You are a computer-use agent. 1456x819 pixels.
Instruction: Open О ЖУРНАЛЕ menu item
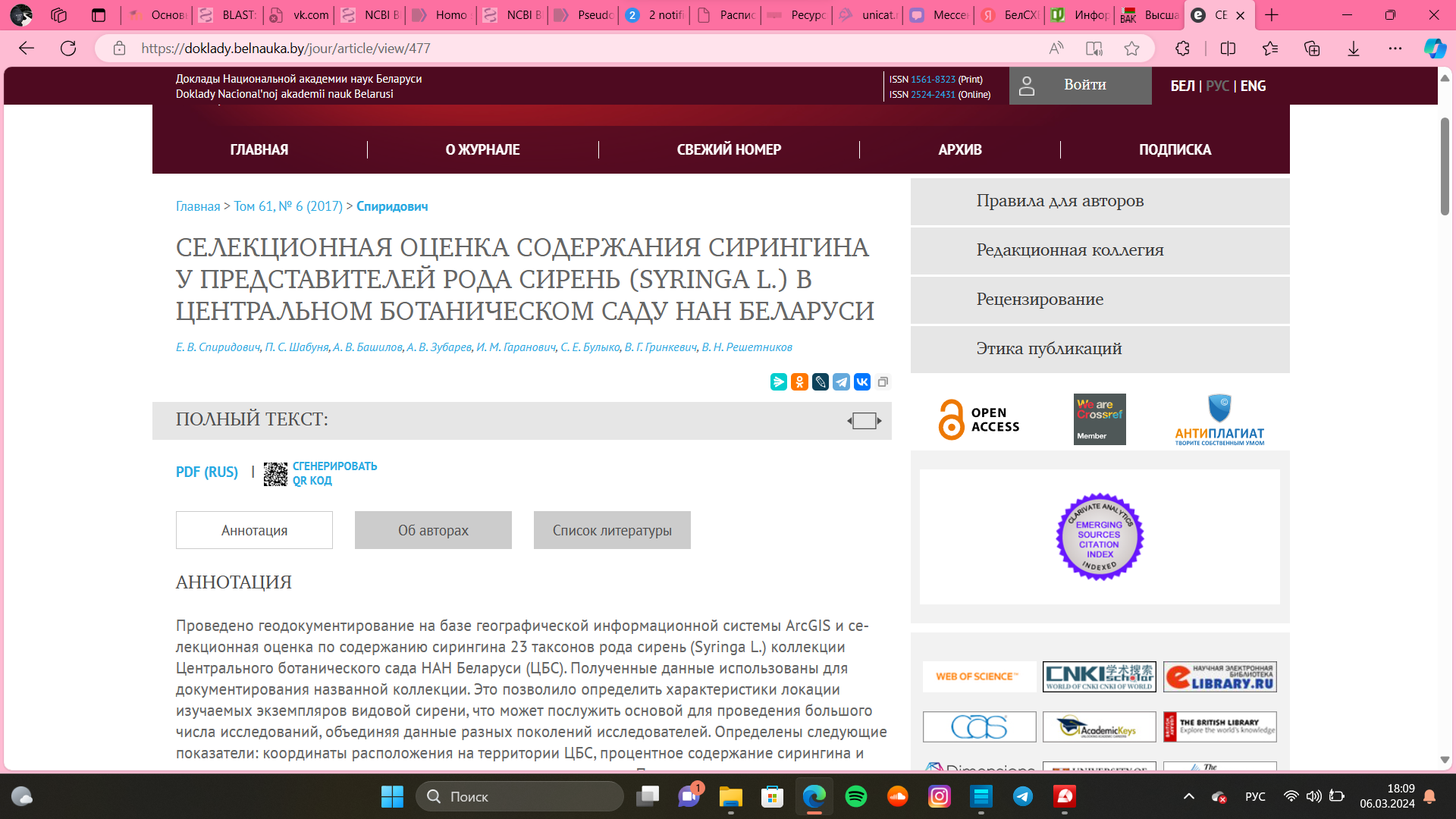[482, 150]
